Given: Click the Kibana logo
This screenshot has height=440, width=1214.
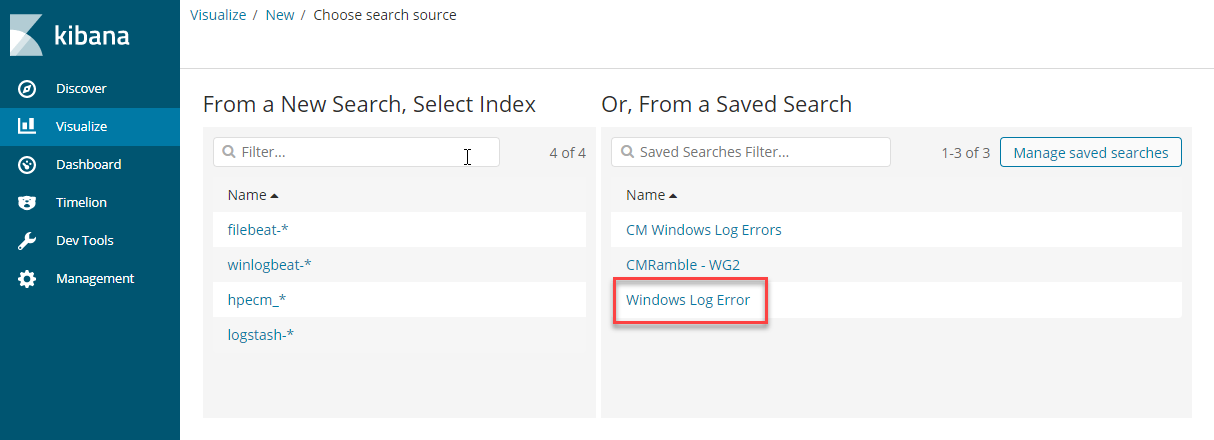Looking at the screenshot, I should [x=69, y=36].
